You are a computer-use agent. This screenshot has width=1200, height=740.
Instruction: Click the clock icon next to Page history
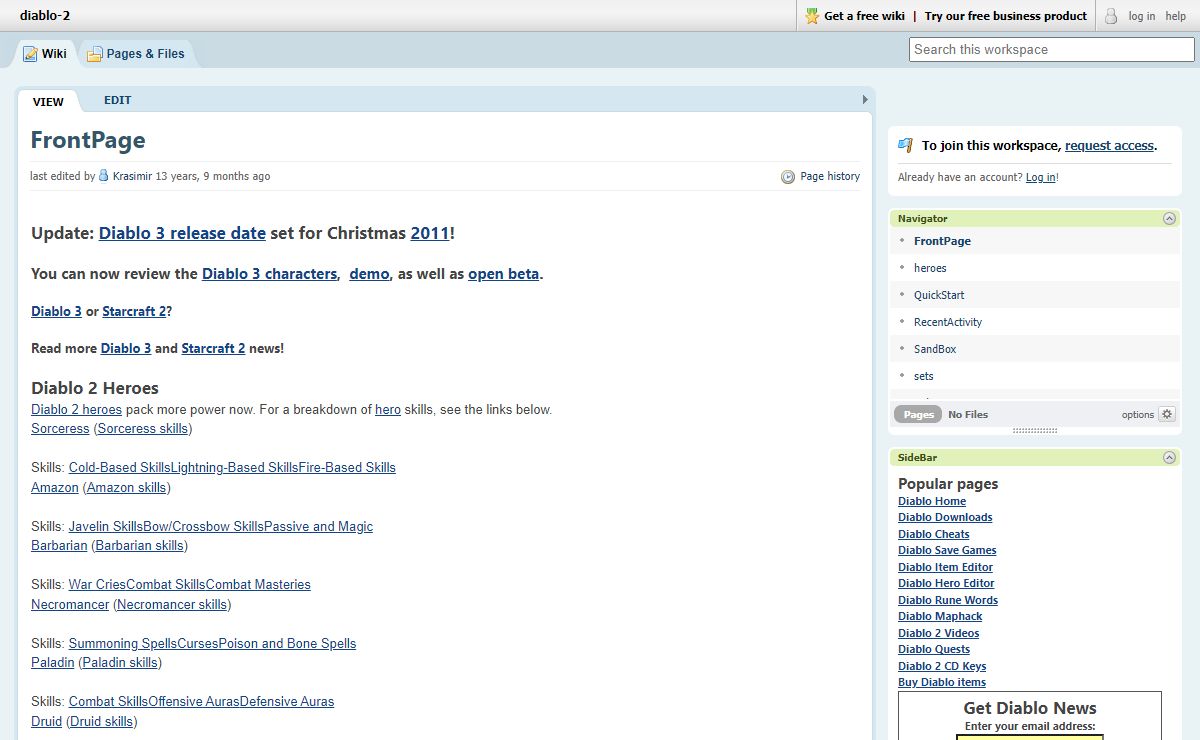(x=788, y=176)
